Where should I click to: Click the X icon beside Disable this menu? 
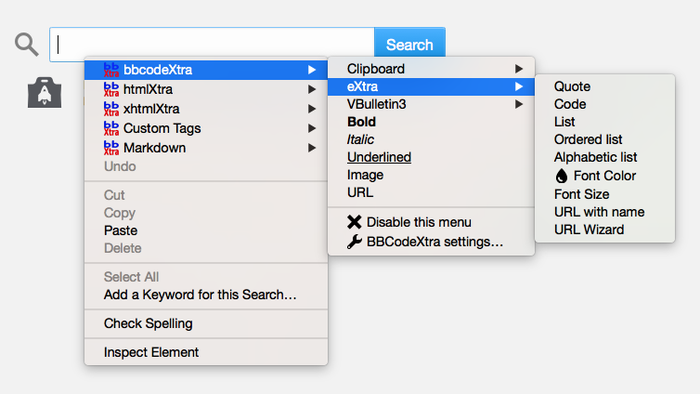[354, 222]
